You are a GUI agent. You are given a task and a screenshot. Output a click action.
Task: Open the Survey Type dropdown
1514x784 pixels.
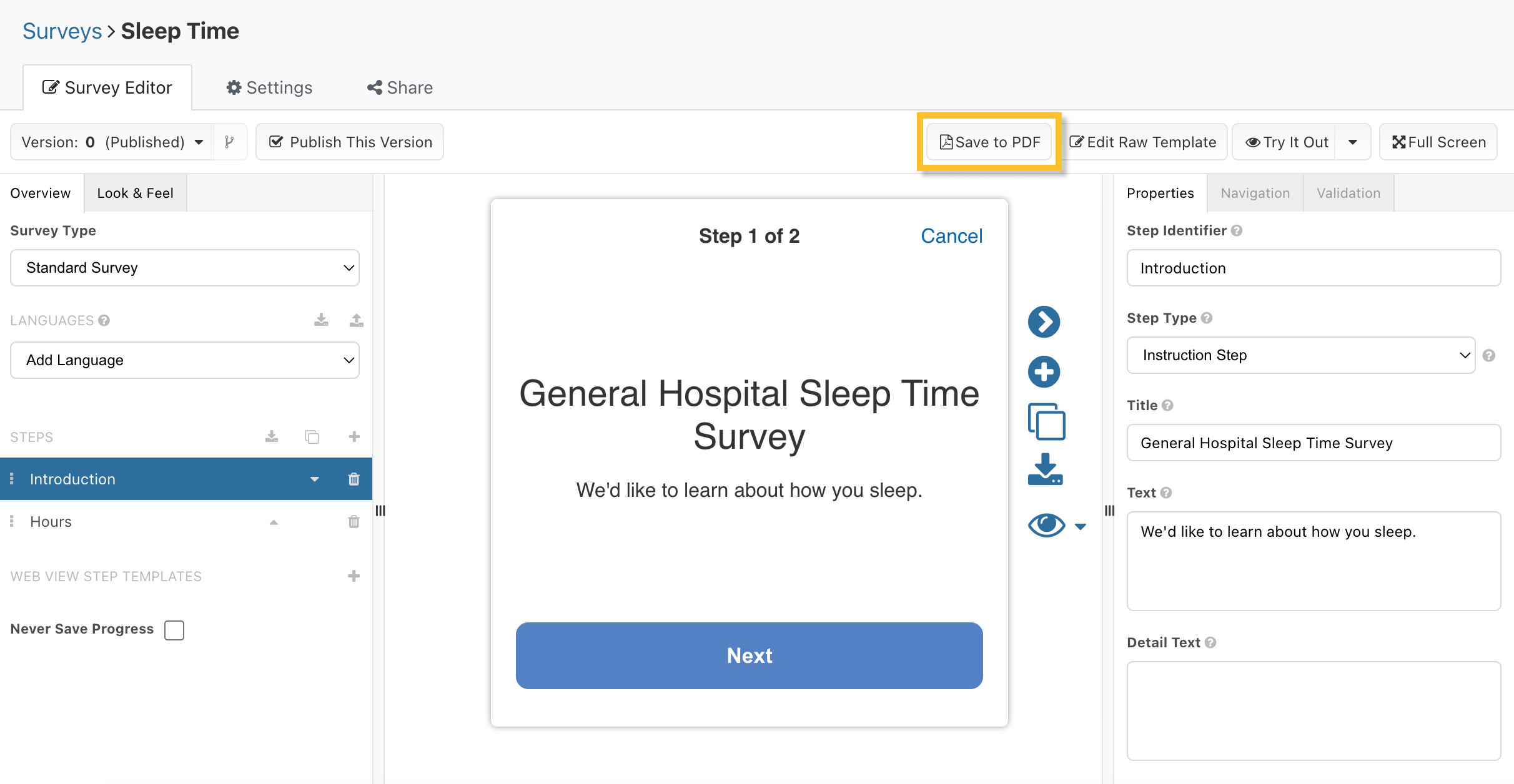coord(185,268)
